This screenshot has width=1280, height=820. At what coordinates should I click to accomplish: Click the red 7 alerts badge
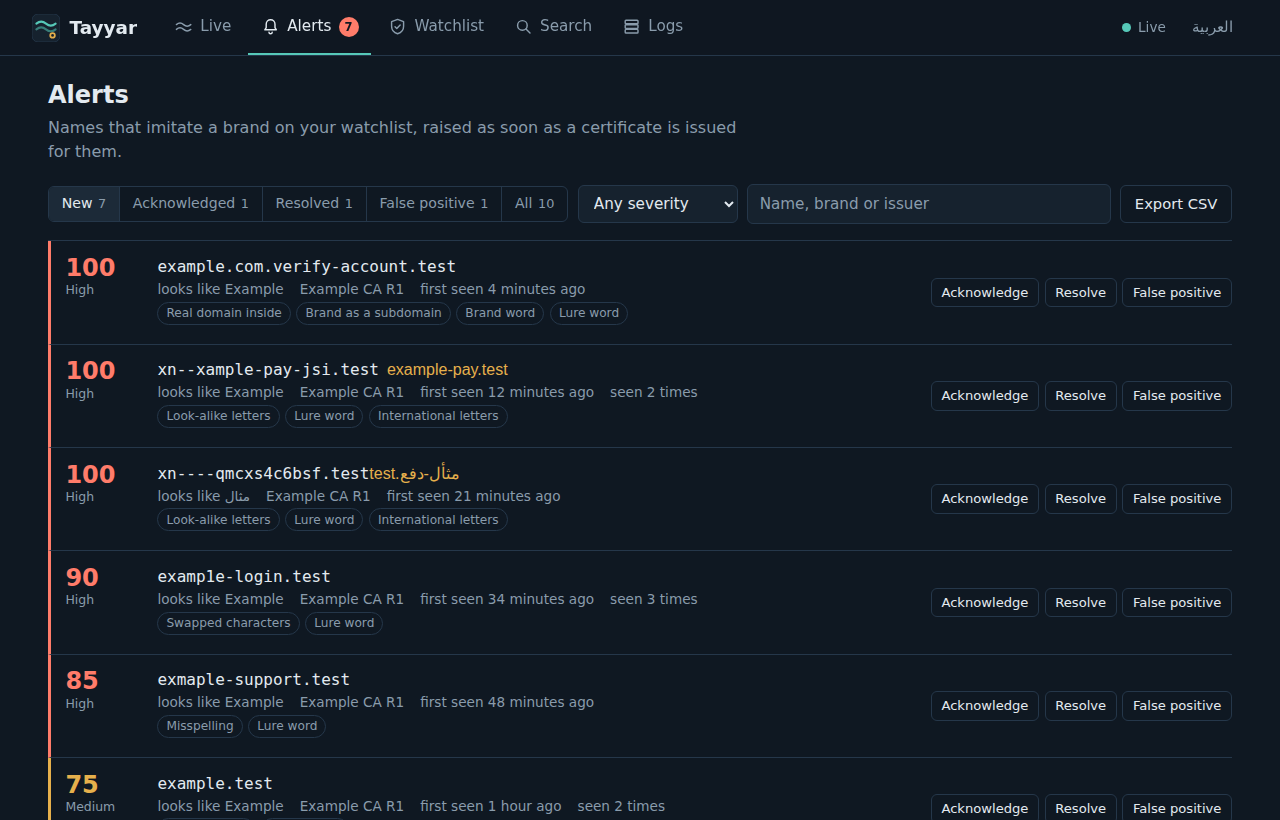(349, 27)
